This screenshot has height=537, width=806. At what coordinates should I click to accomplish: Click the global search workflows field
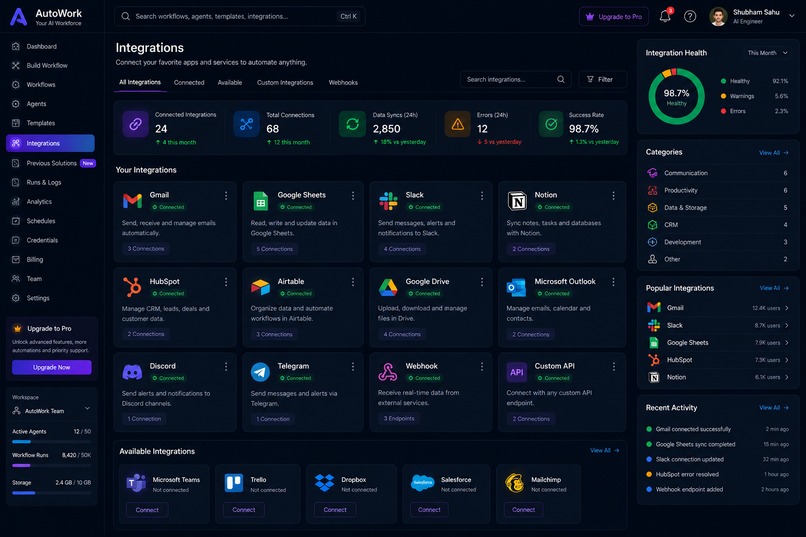(x=240, y=16)
